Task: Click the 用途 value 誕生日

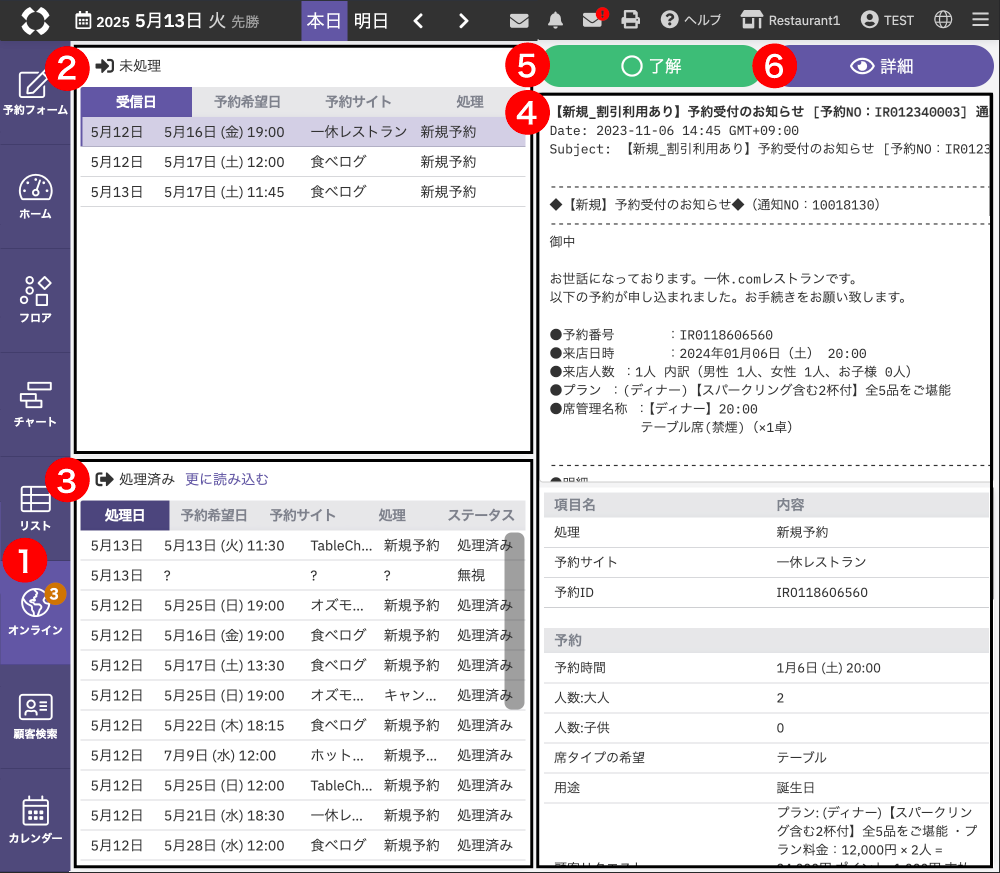Action: coord(795,788)
